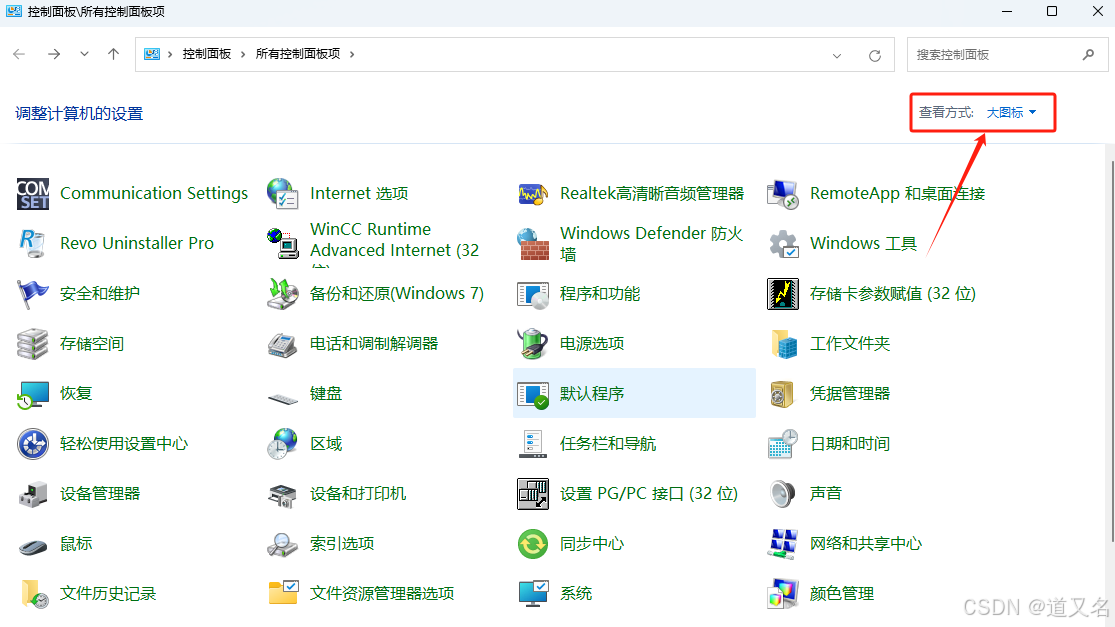The image size is (1115, 627).
Task: Expand the chevron after 所有控制面板项 breadcrumb
Action: [352, 55]
